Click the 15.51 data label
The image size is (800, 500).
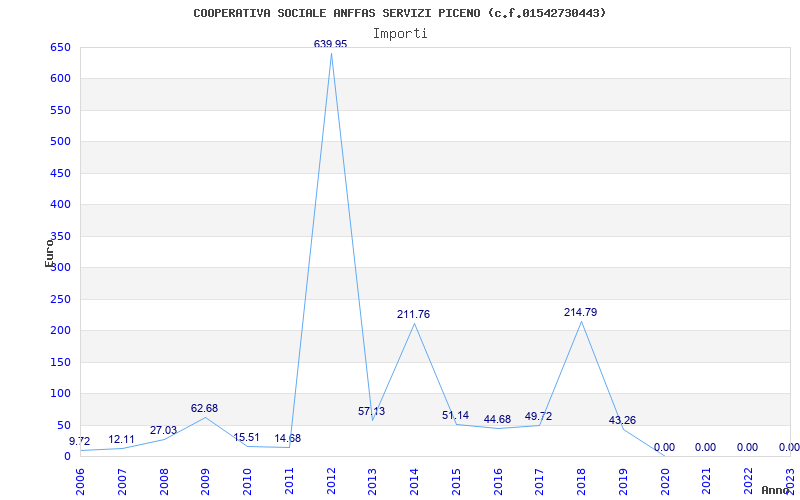(x=246, y=437)
